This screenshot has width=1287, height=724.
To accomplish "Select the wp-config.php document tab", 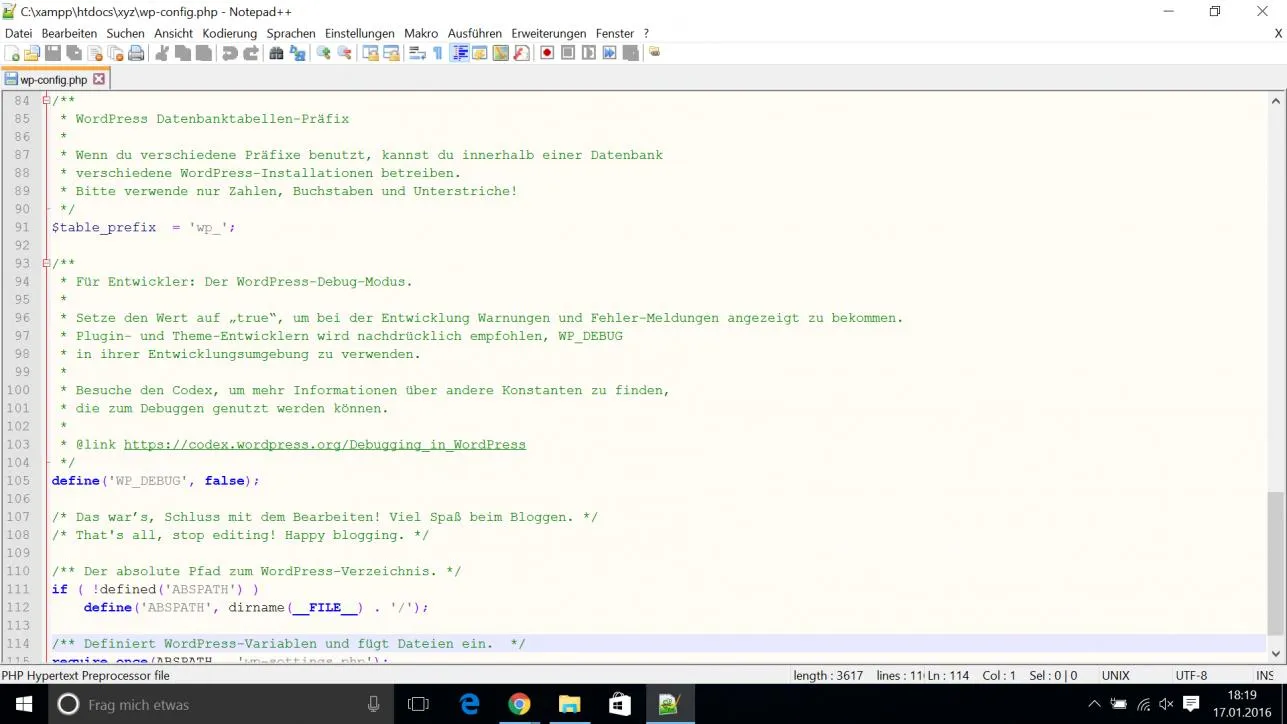I will [x=54, y=79].
